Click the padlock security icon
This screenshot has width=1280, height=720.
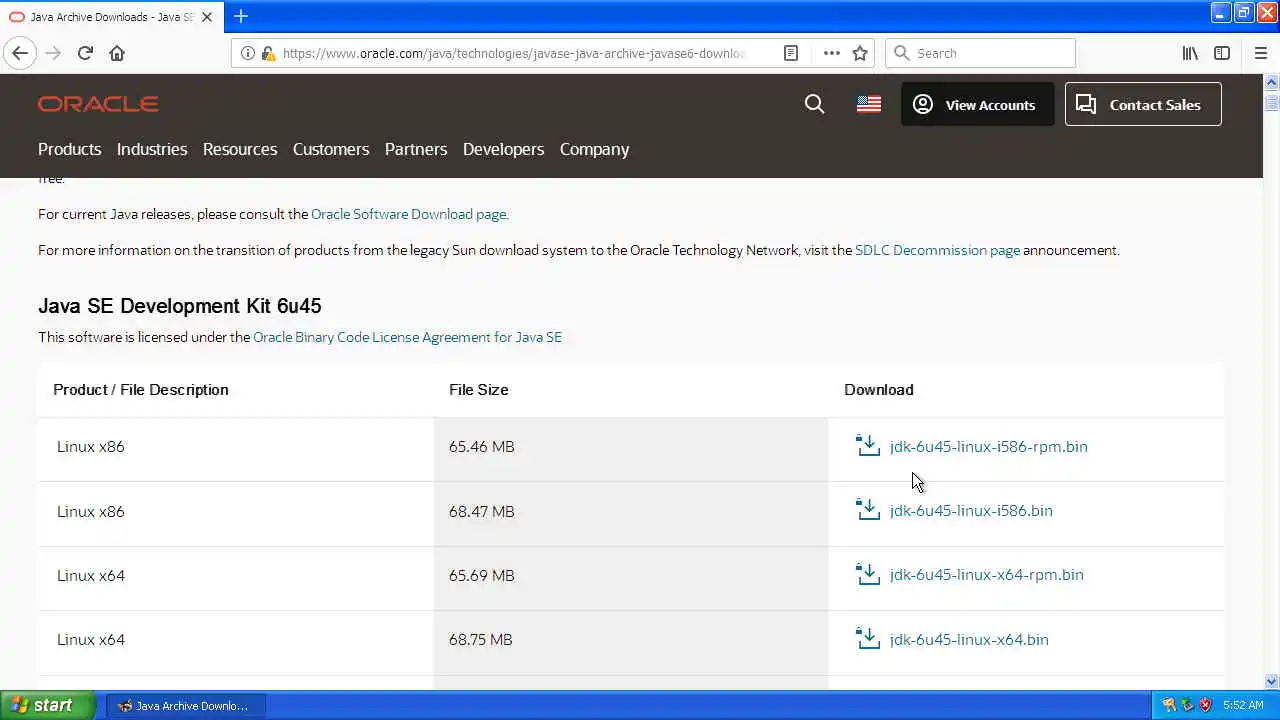(x=268, y=53)
